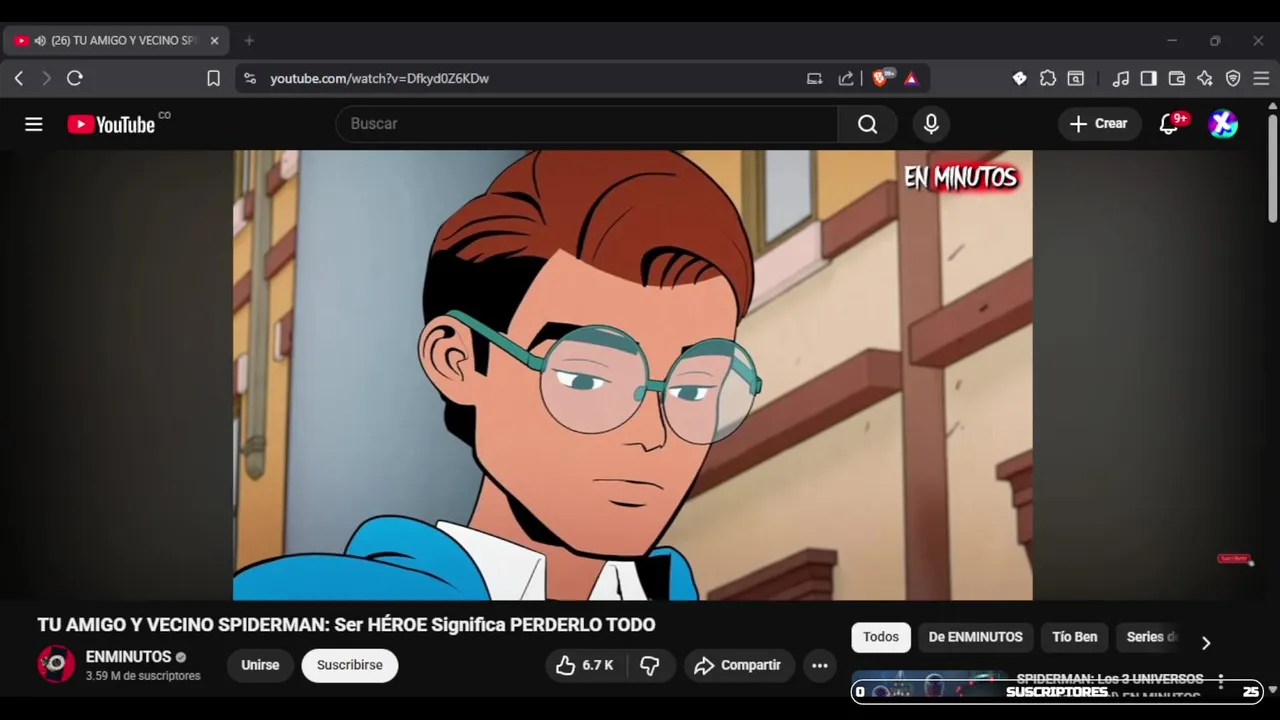The image size is (1280, 720).
Task: Open the Brave VPN shield icon
Action: [x=1233, y=78]
